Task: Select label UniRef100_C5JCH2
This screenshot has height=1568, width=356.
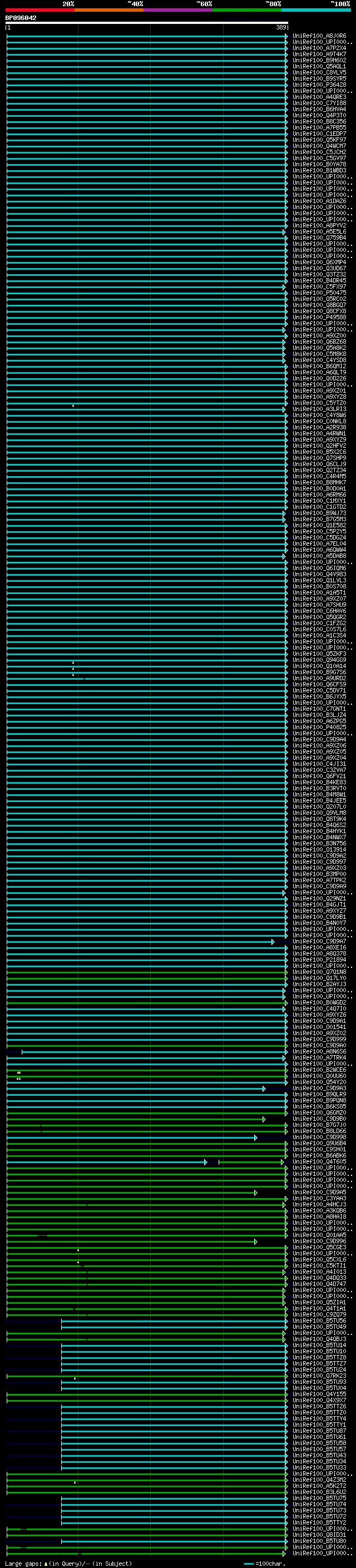Action: click(x=319, y=152)
